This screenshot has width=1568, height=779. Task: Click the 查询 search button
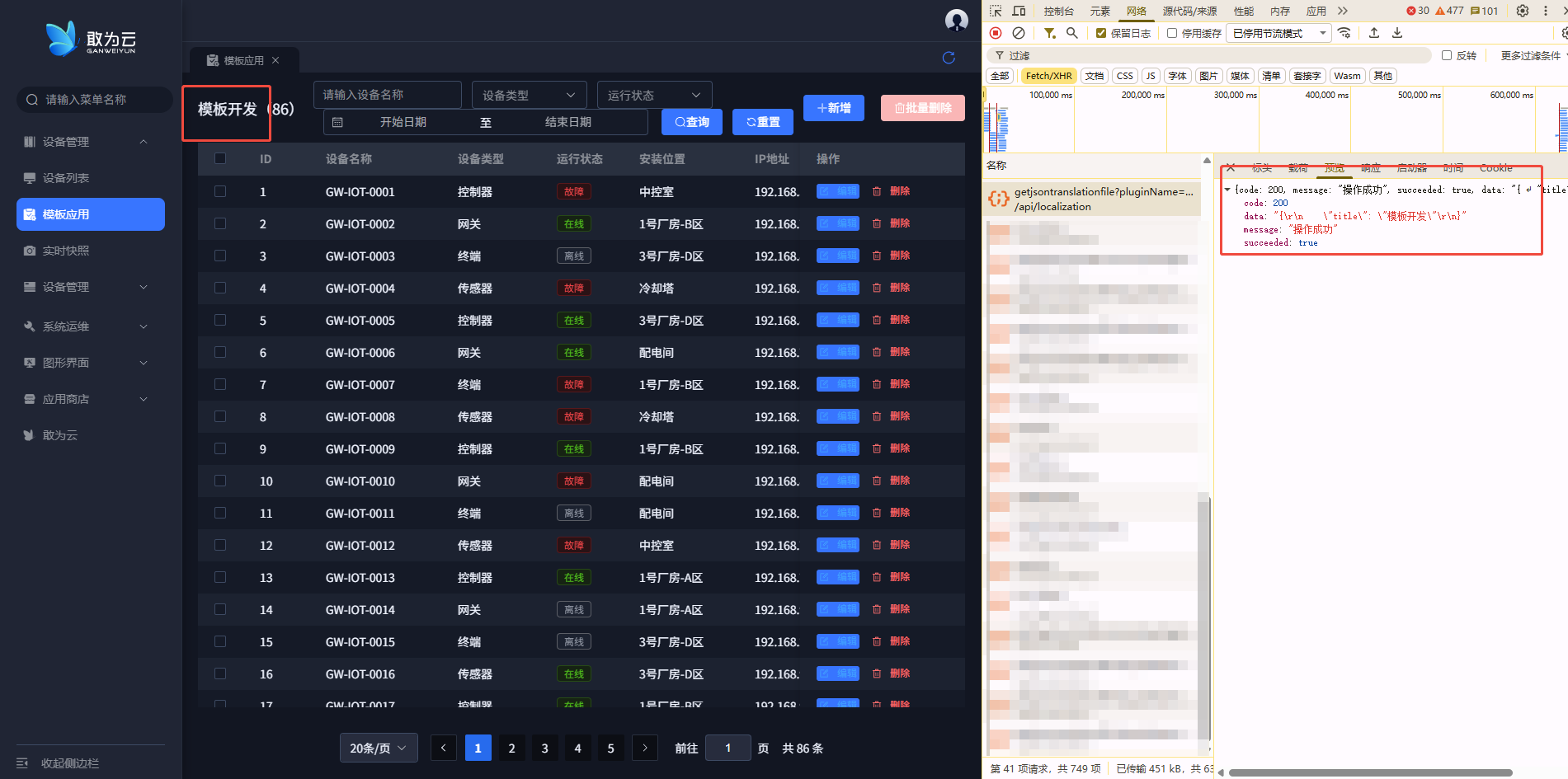click(692, 122)
